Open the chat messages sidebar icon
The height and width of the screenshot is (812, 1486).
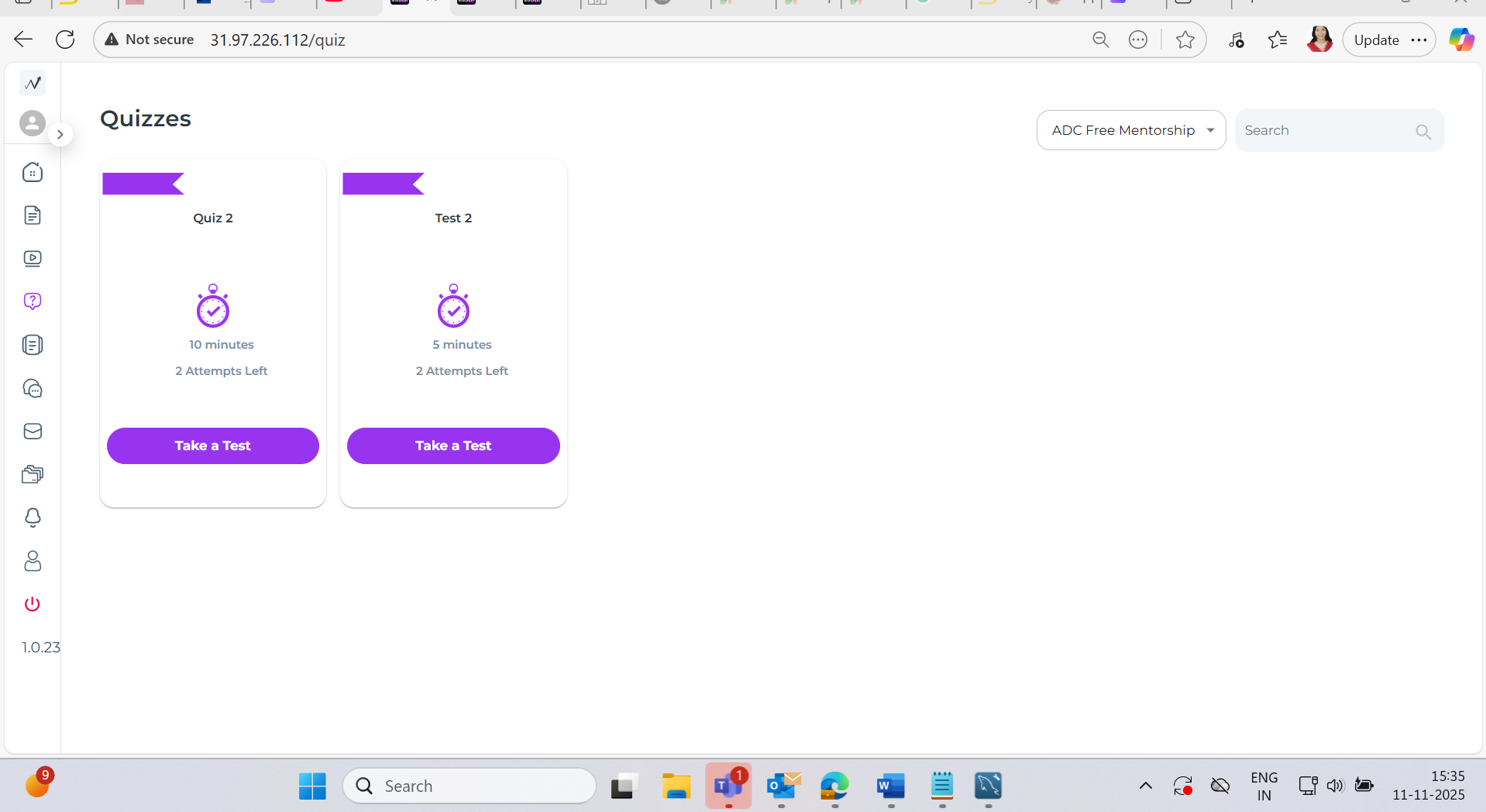tap(33, 388)
